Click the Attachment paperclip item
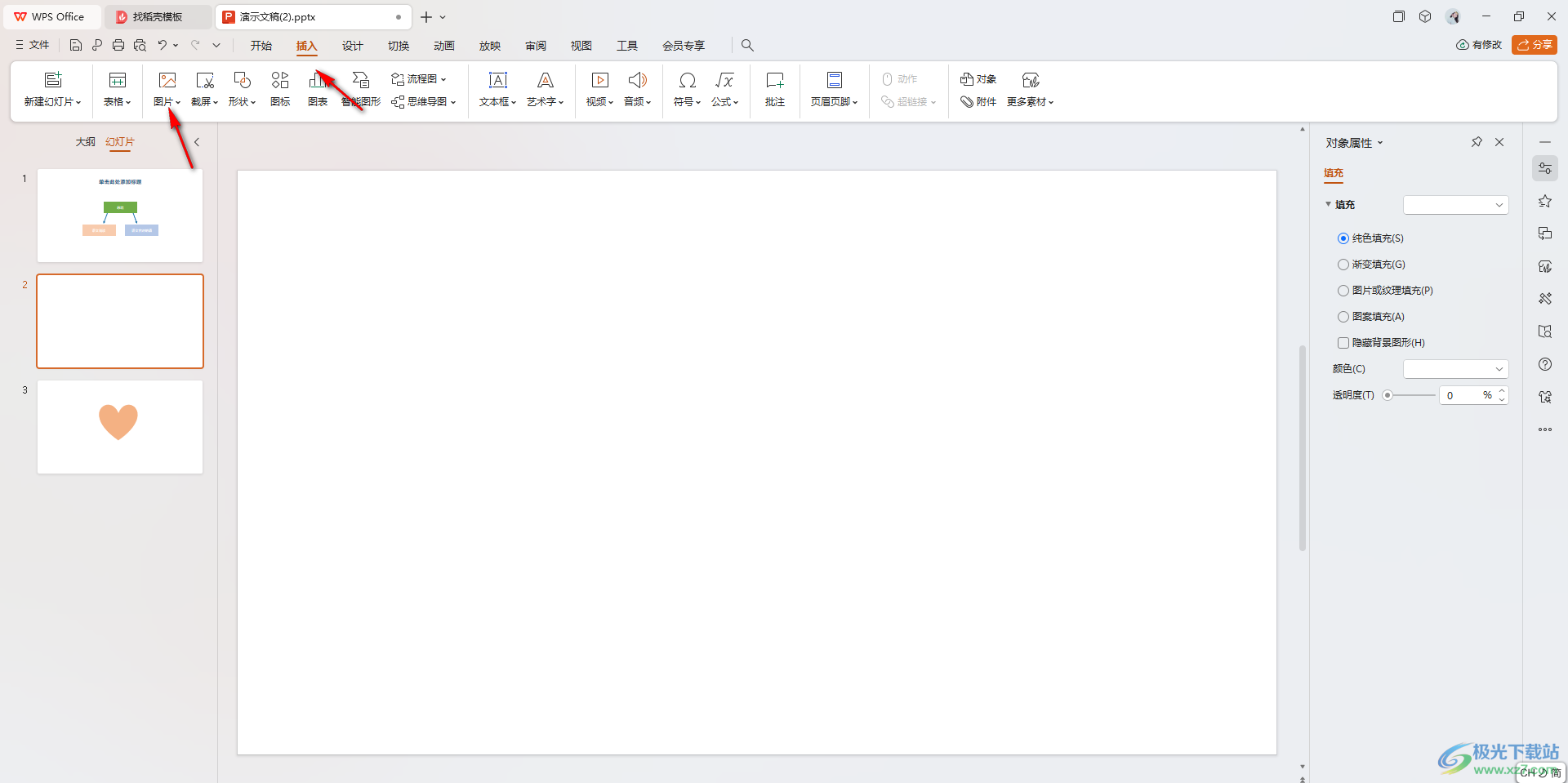Screen dimensions: 1568x783 978,102
